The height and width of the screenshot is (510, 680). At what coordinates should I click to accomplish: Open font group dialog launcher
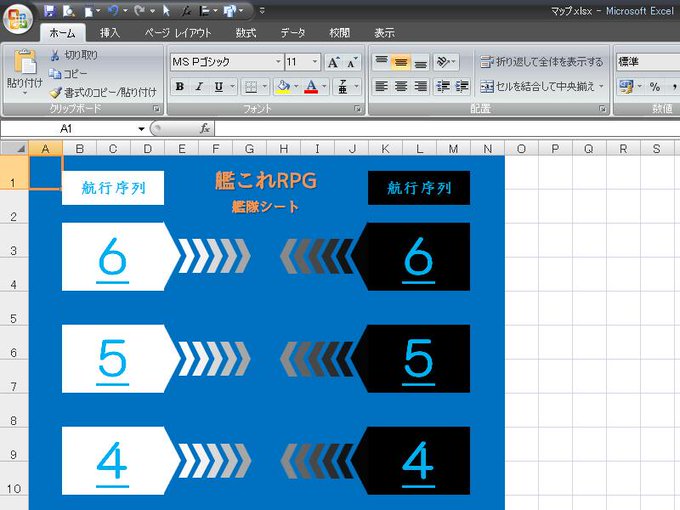tap(357, 109)
